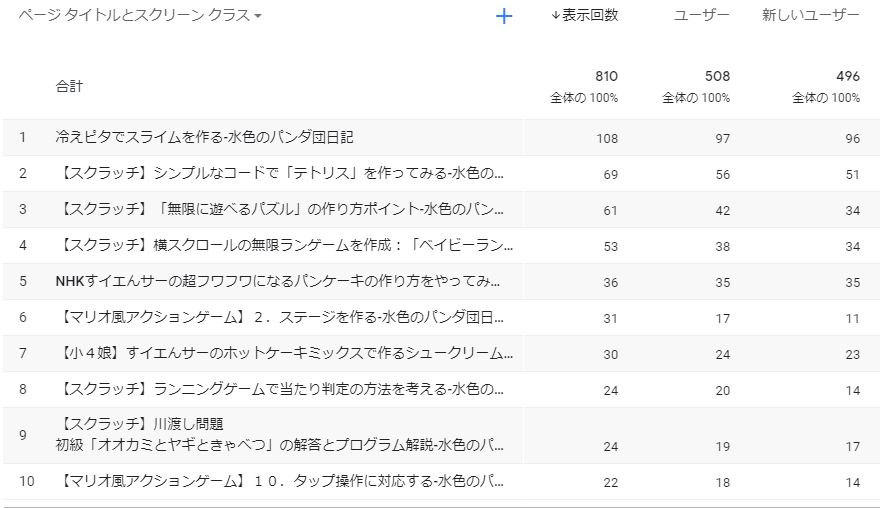Click new users value 51 in the テトリス row
Viewport: 880px width, 508px height.
[x=852, y=175]
